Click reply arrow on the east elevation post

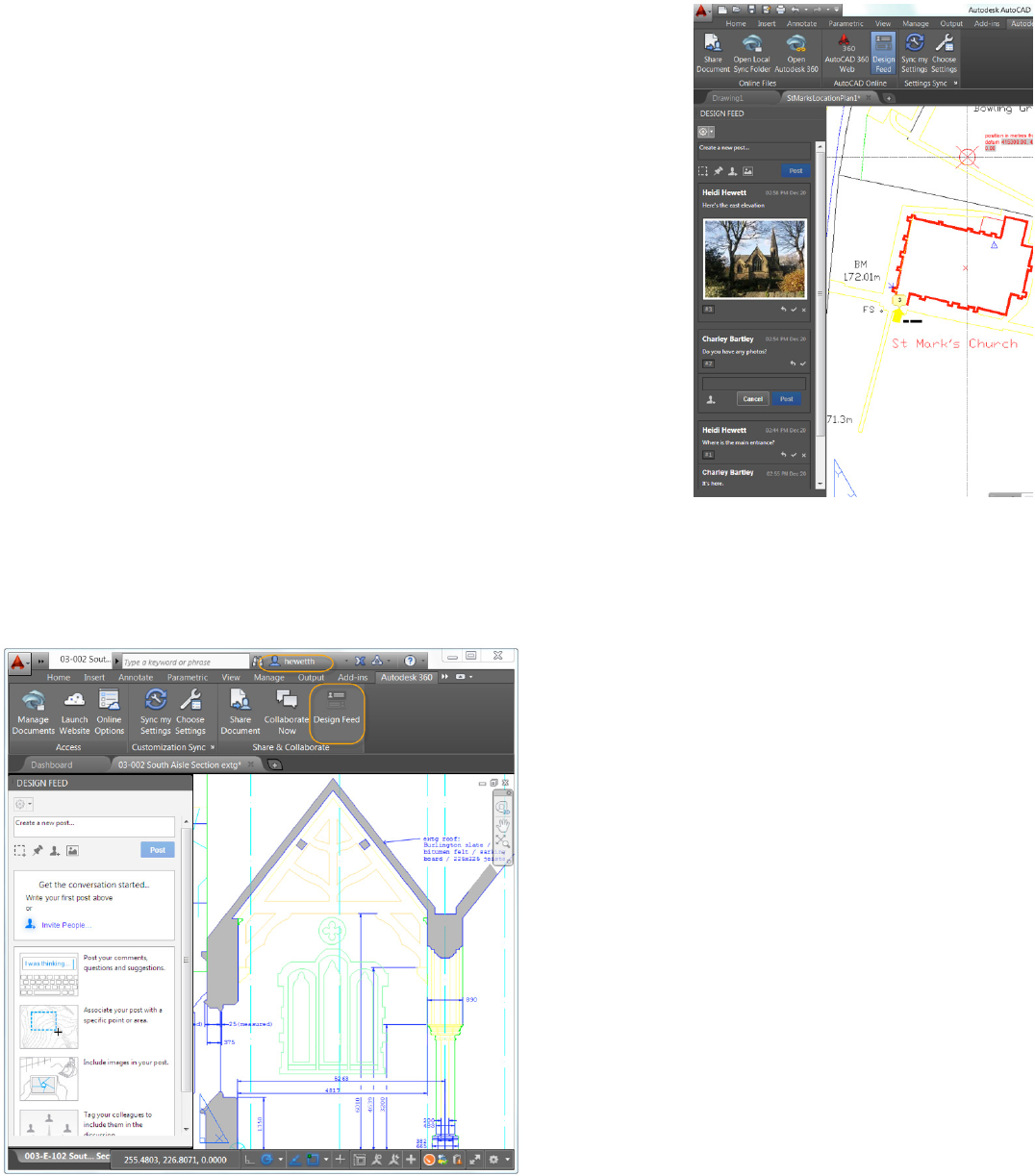783,310
